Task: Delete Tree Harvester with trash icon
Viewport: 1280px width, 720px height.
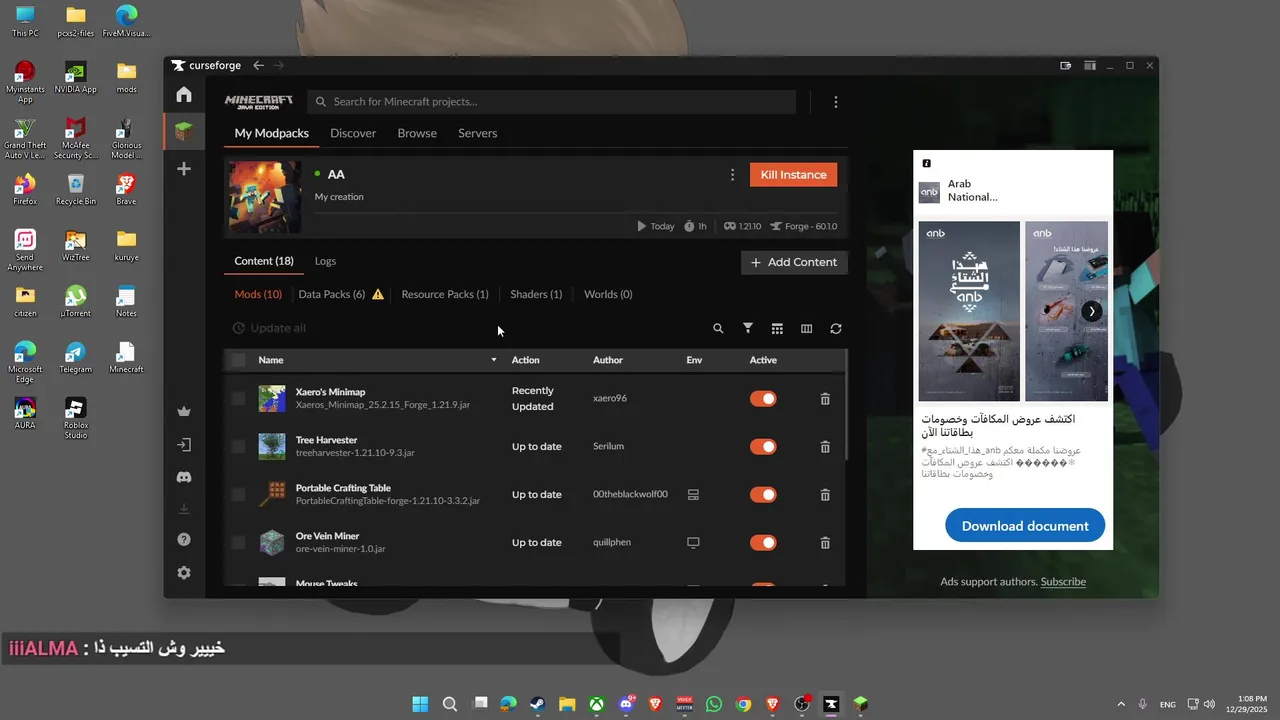Action: point(825,447)
